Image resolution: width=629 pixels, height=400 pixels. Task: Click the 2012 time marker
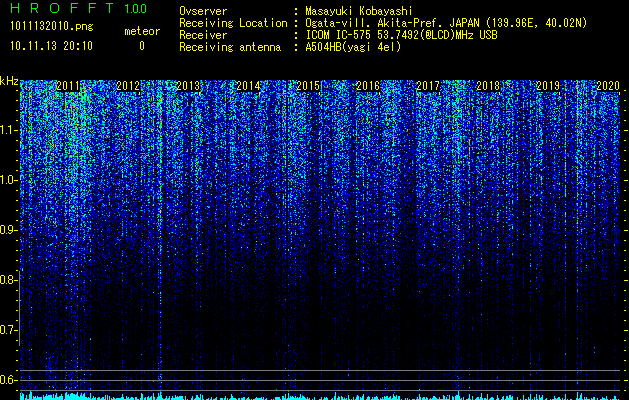tap(128, 85)
